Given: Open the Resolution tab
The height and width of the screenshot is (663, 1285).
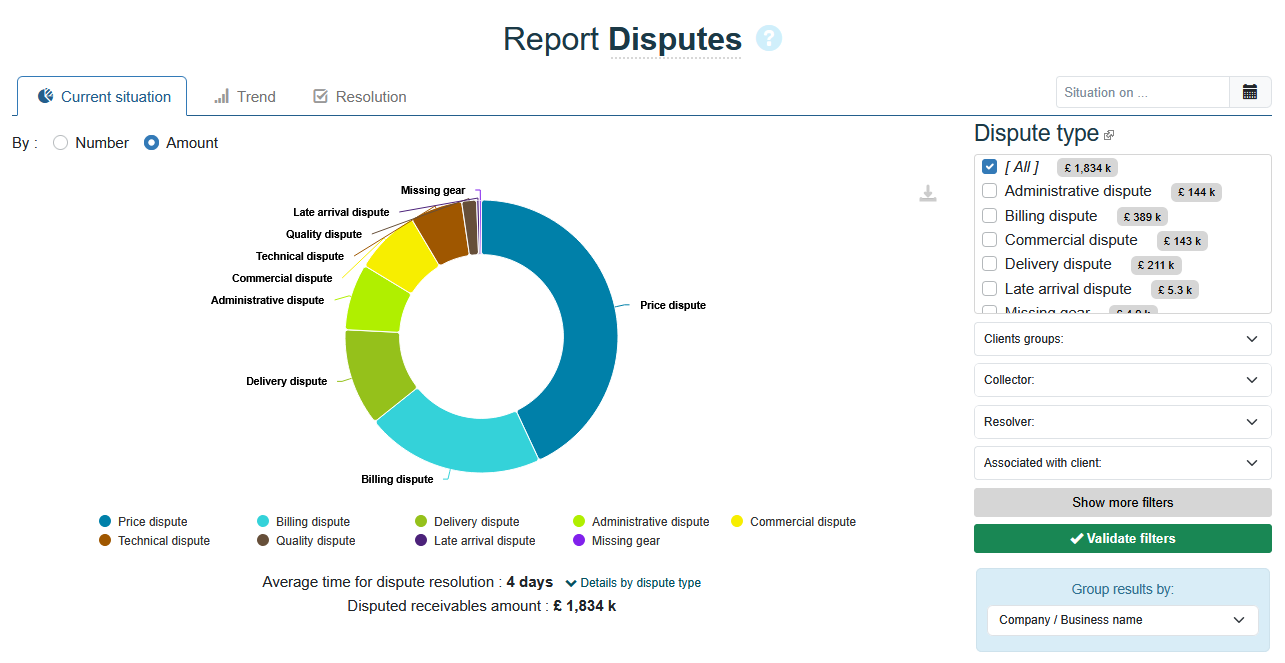Looking at the screenshot, I should tap(360, 97).
